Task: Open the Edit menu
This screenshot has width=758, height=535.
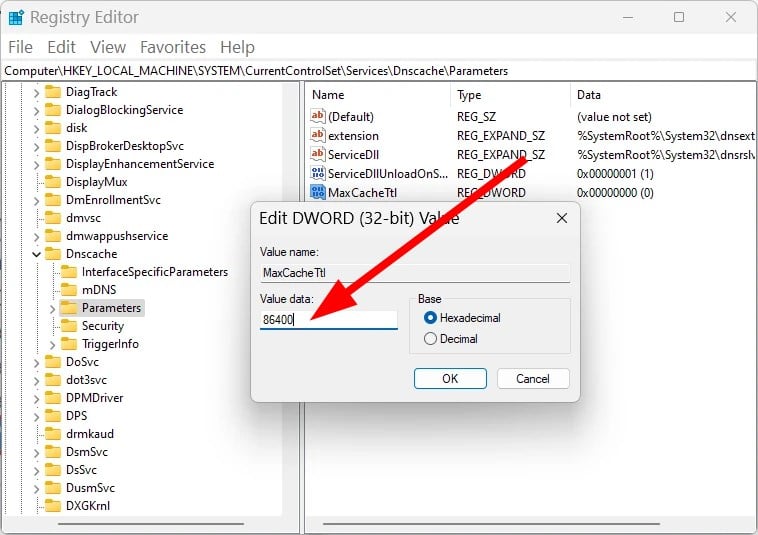Action: pyautogui.click(x=61, y=47)
